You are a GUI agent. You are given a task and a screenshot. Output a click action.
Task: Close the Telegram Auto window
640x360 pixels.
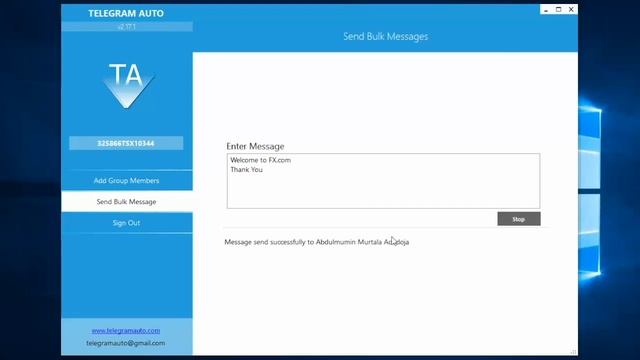[x=571, y=9]
